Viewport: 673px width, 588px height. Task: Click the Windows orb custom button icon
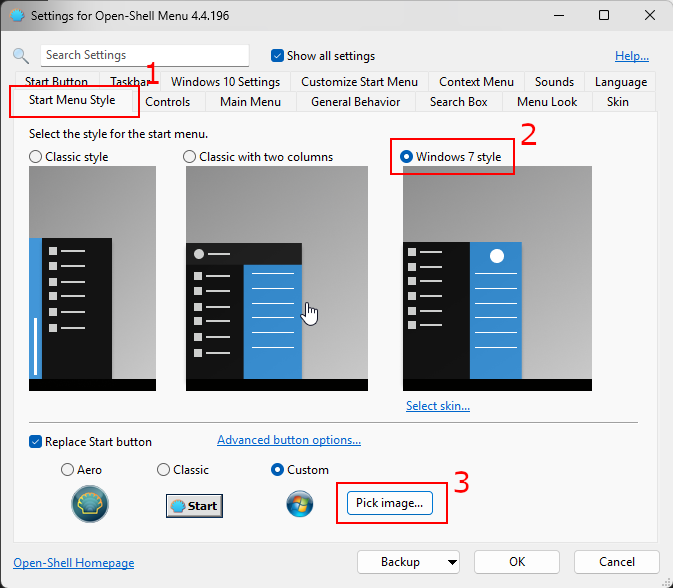click(x=299, y=505)
